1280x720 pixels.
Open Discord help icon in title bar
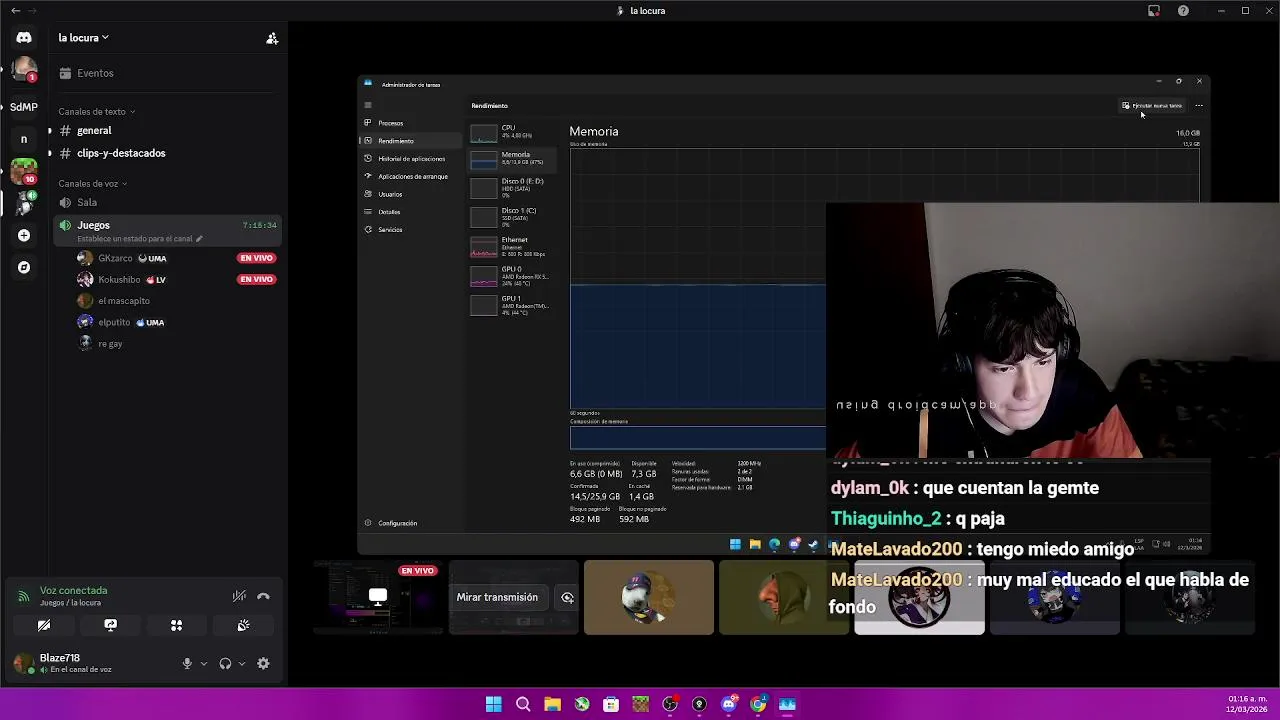click(x=1183, y=11)
